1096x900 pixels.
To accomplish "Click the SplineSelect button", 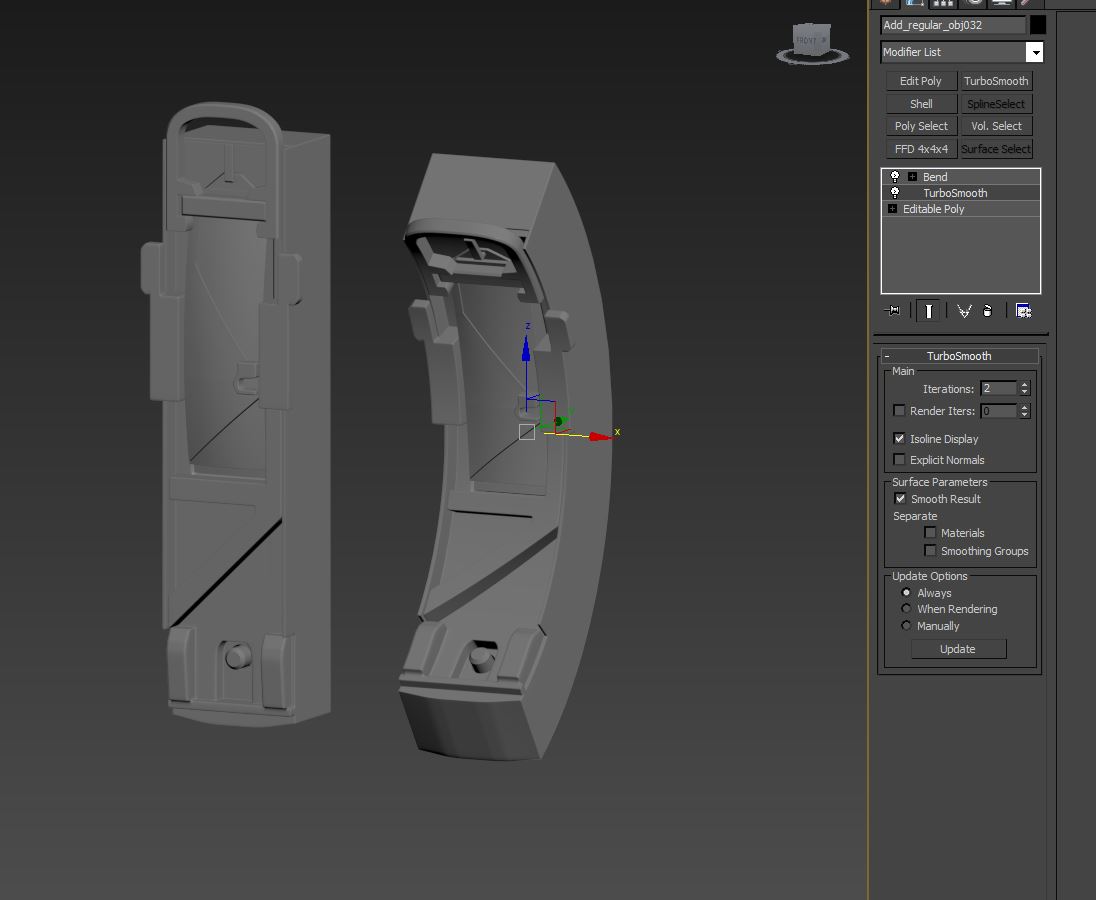I will [996, 103].
